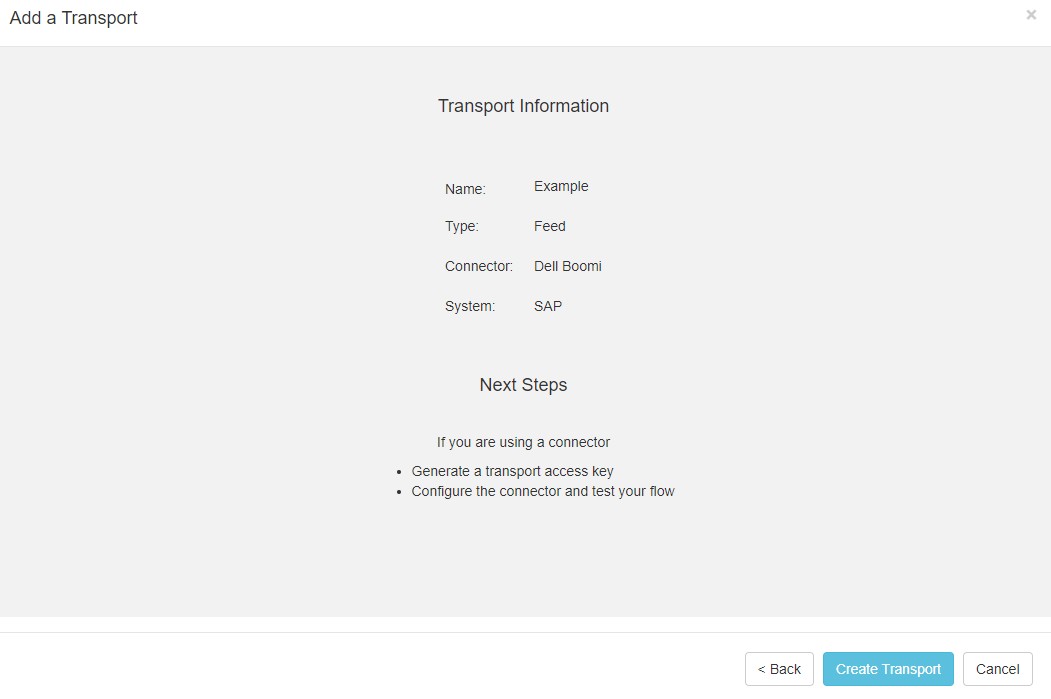Click 'Configure the connector and test your flow'

tap(543, 491)
